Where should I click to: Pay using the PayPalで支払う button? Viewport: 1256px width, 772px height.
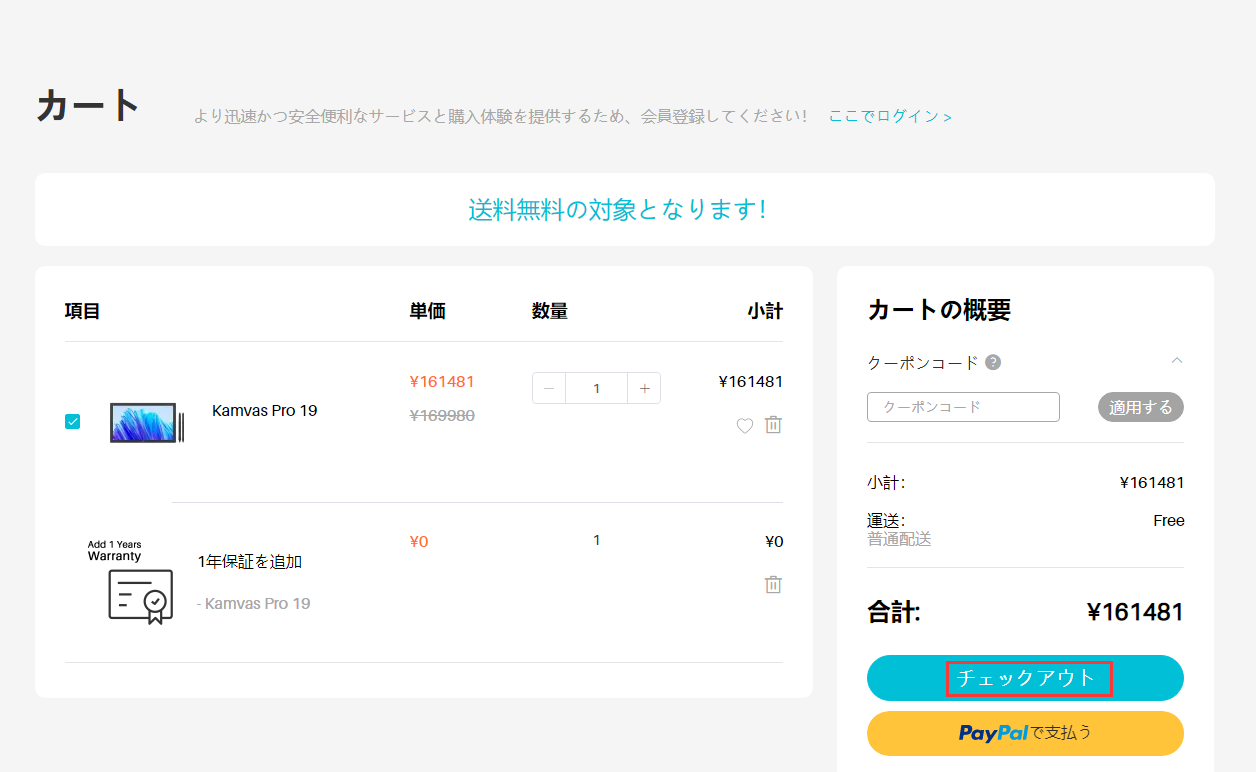tap(1025, 733)
